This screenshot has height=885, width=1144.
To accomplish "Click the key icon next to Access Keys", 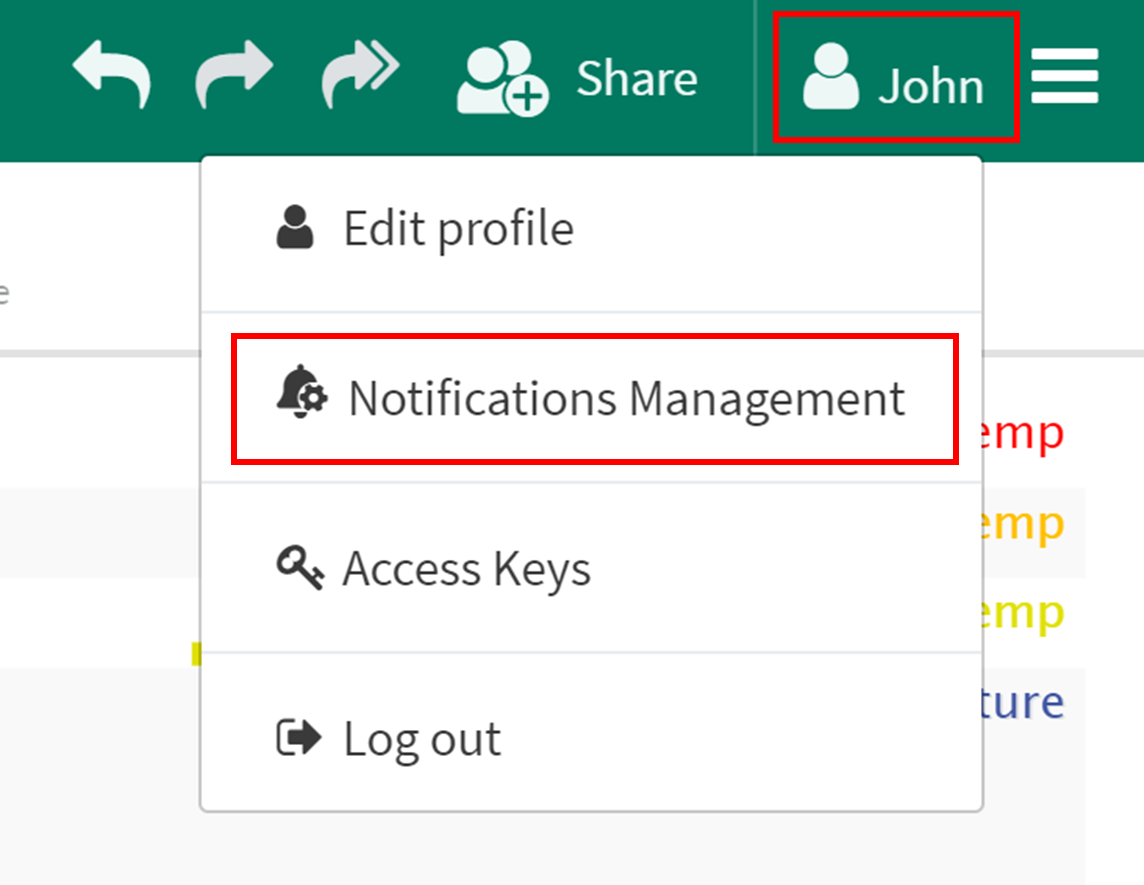I will [299, 568].
